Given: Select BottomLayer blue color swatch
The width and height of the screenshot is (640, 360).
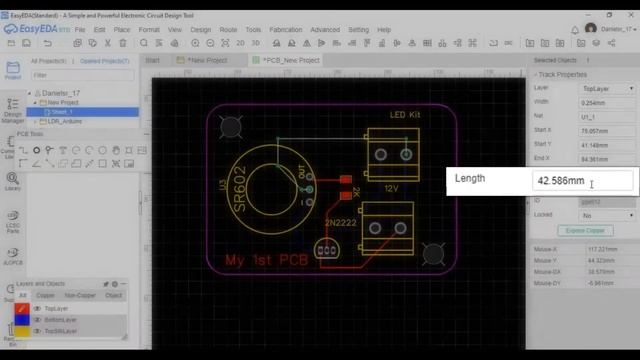Looking at the screenshot, I should pos(22,320).
